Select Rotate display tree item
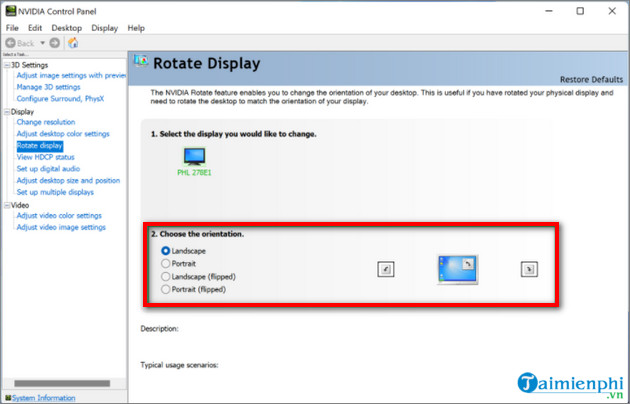 point(39,145)
